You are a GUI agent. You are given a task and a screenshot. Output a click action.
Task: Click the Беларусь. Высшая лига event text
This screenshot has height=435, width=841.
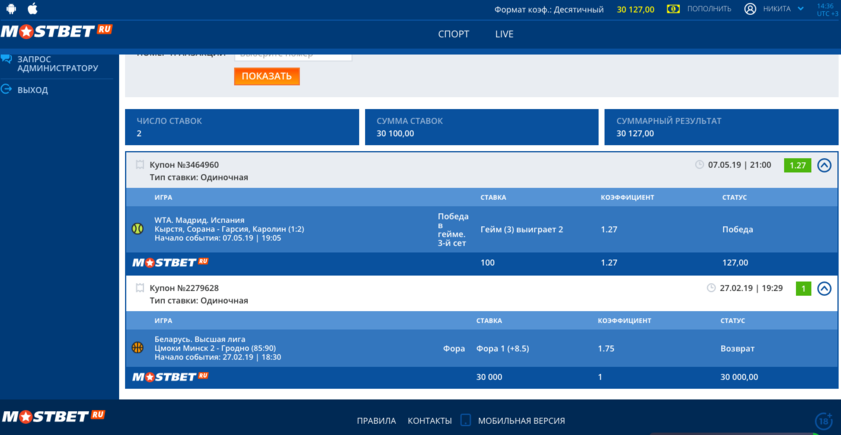(200, 339)
